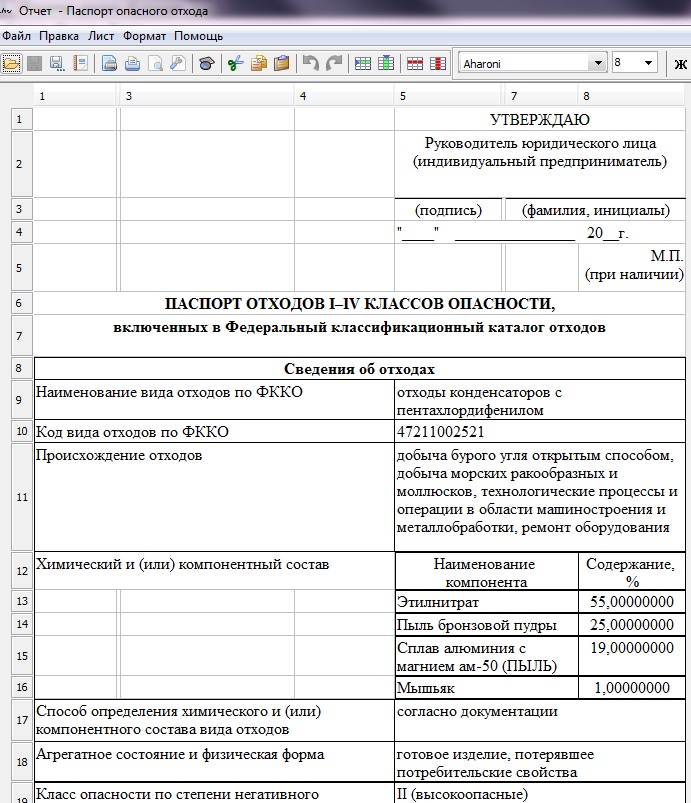Viewport: 691px width, 803px height.
Task: Cut selection with the scissors icon
Action: point(235,63)
